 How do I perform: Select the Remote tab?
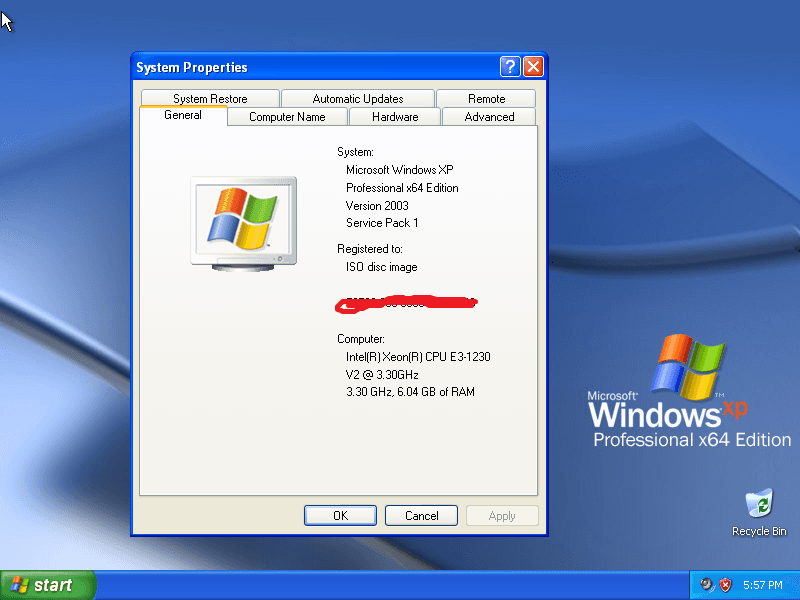[486, 98]
